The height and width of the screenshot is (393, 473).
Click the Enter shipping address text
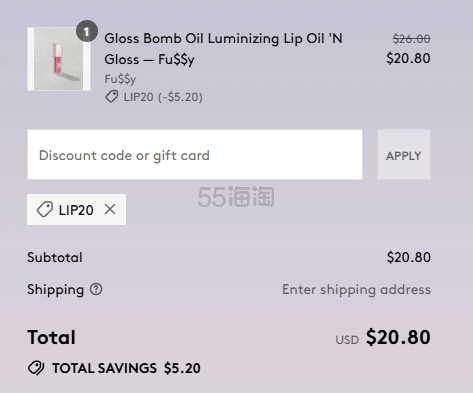point(356,289)
